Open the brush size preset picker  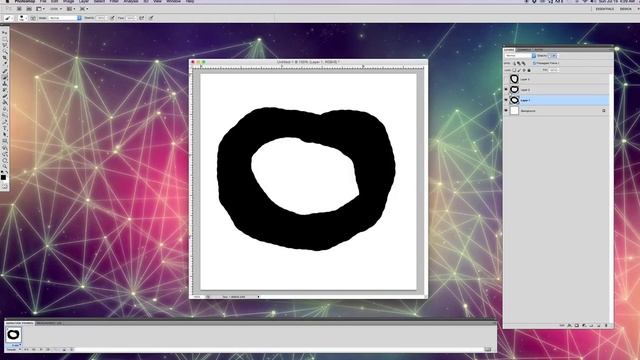(x=22, y=18)
